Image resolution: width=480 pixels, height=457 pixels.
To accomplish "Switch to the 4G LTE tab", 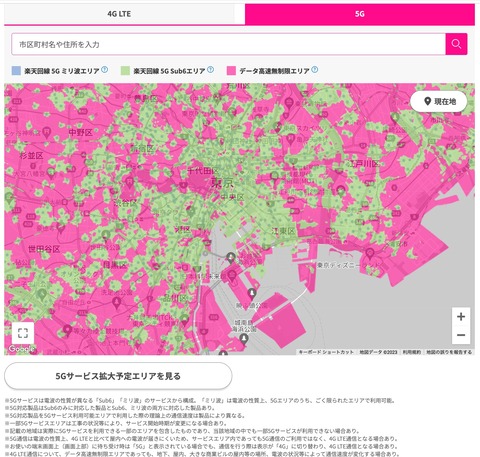I will pos(119,14).
